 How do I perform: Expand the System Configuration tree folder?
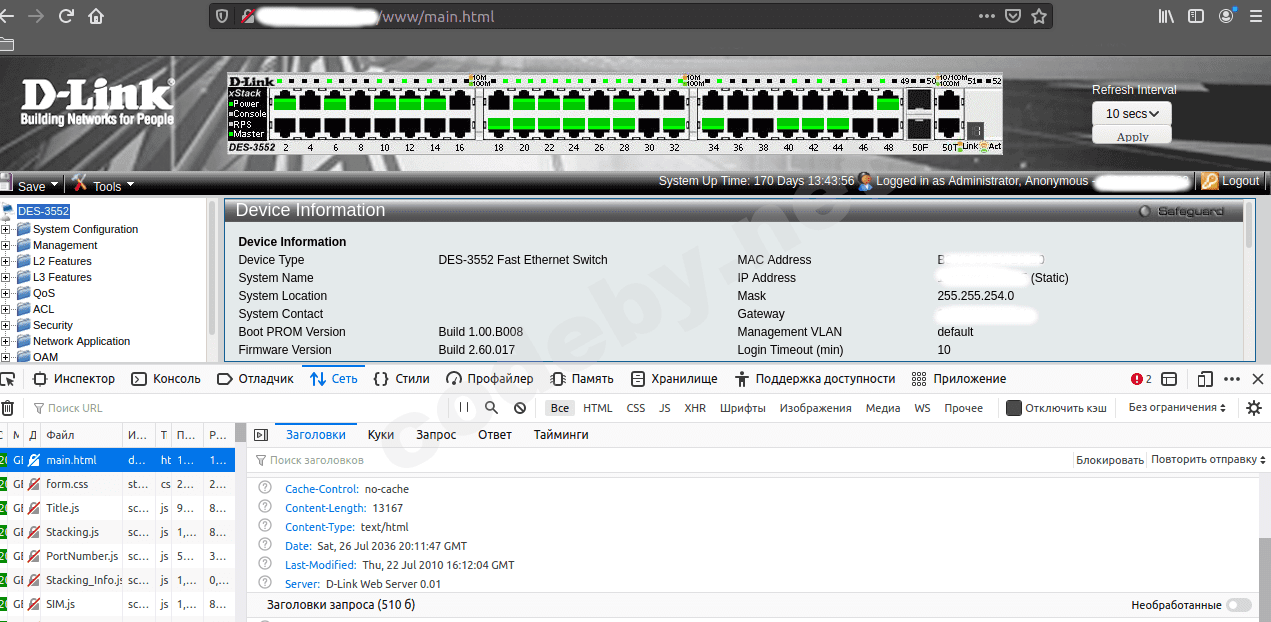point(6,229)
